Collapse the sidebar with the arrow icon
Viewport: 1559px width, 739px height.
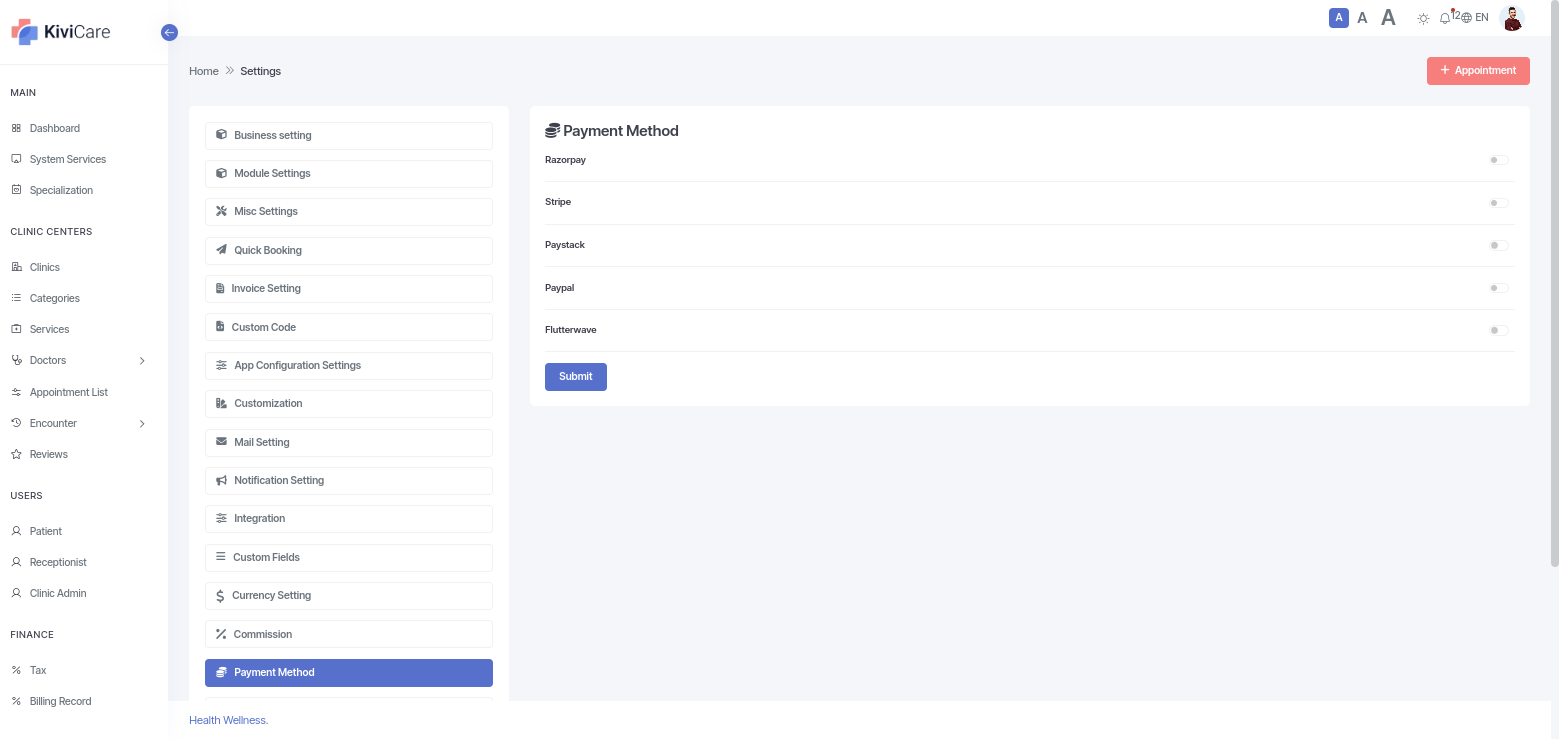[x=169, y=33]
